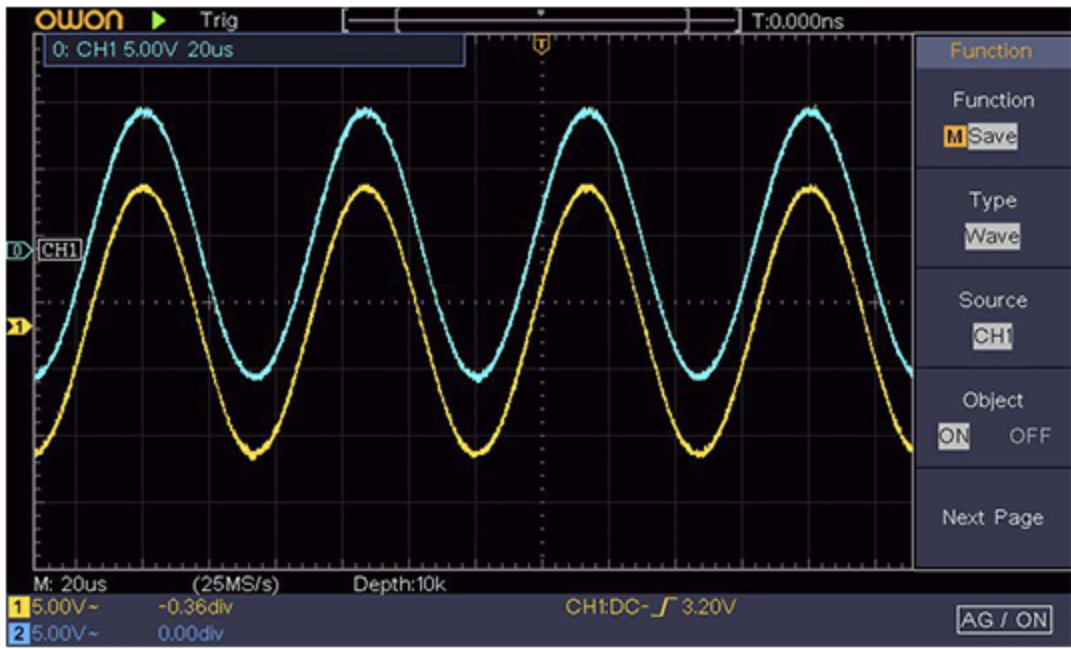The width and height of the screenshot is (1071, 649).
Task: Select the CH1 reference waveform label
Action: pyautogui.click(x=59, y=250)
